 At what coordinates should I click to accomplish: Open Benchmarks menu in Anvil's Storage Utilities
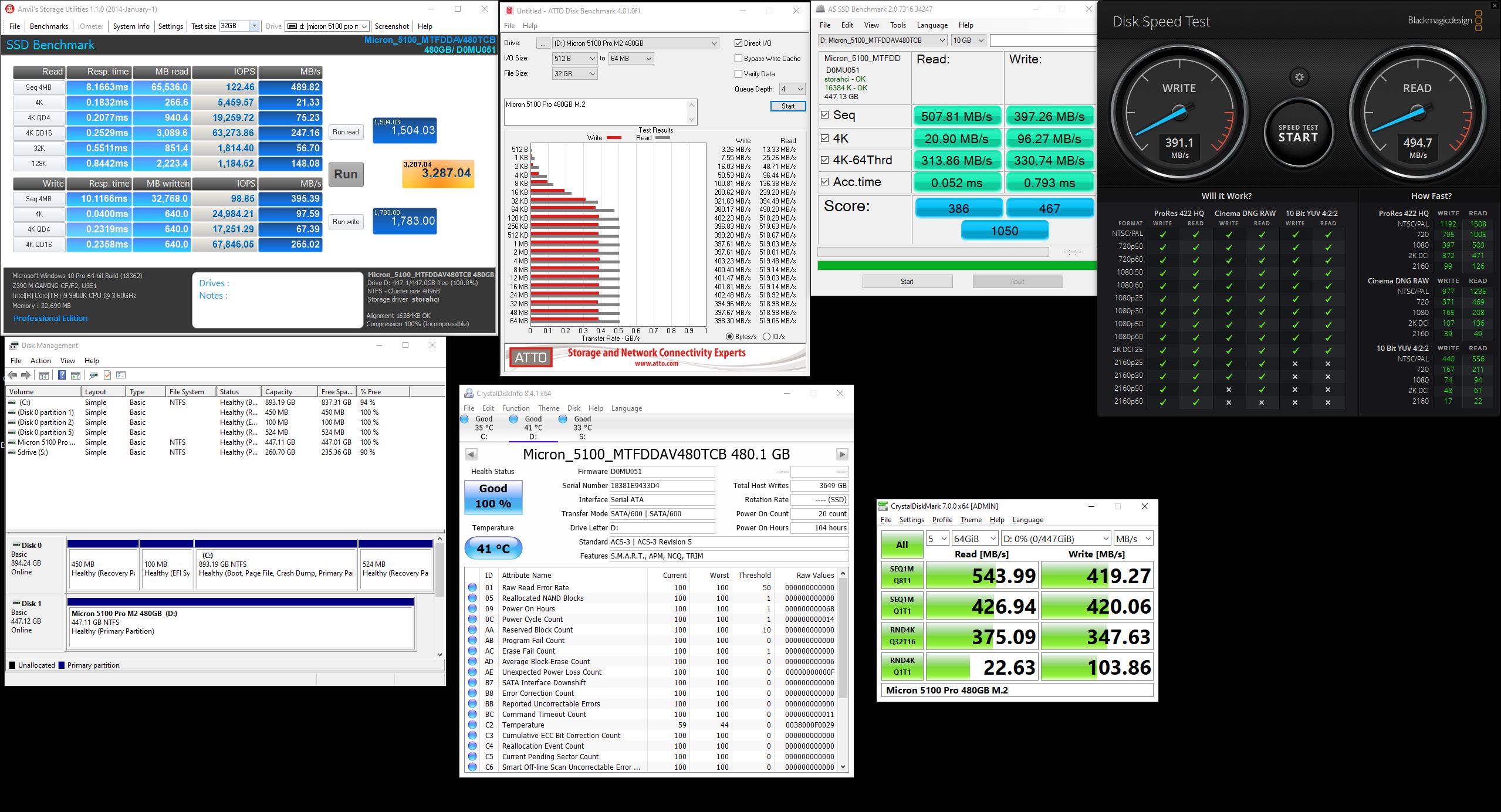click(x=49, y=26)
